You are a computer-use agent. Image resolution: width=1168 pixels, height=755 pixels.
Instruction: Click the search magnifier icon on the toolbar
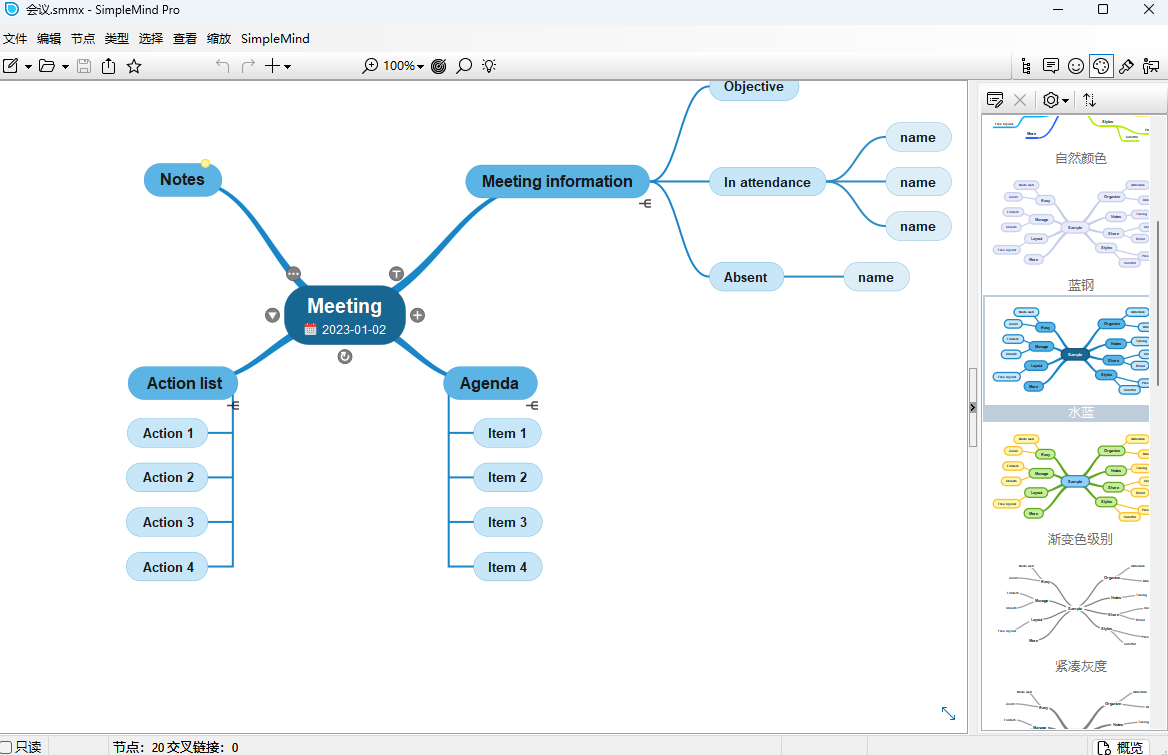pyautogui.click(x=463, y=66)
